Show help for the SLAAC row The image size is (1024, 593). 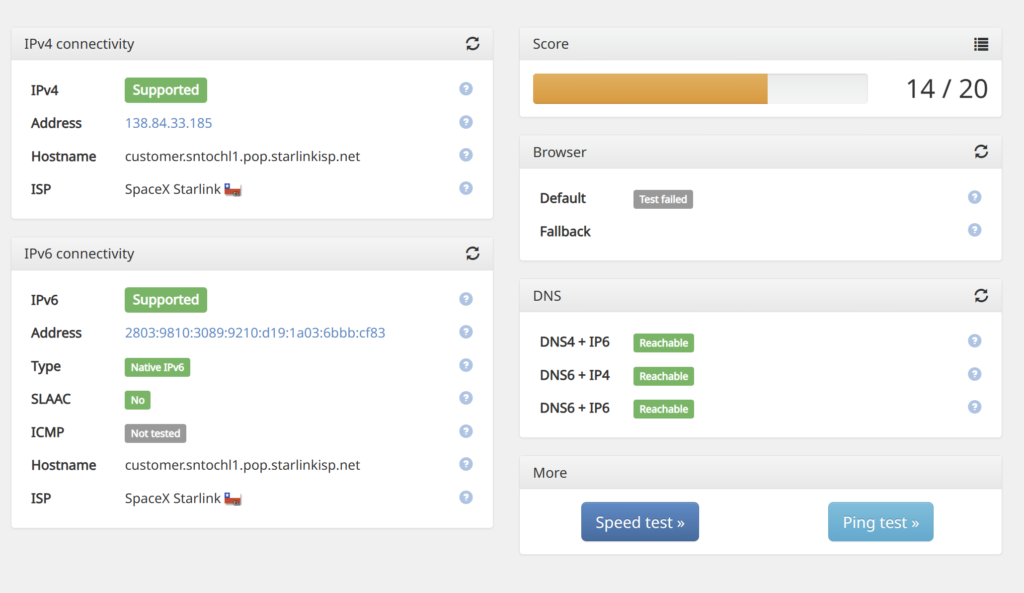point(466,398)
